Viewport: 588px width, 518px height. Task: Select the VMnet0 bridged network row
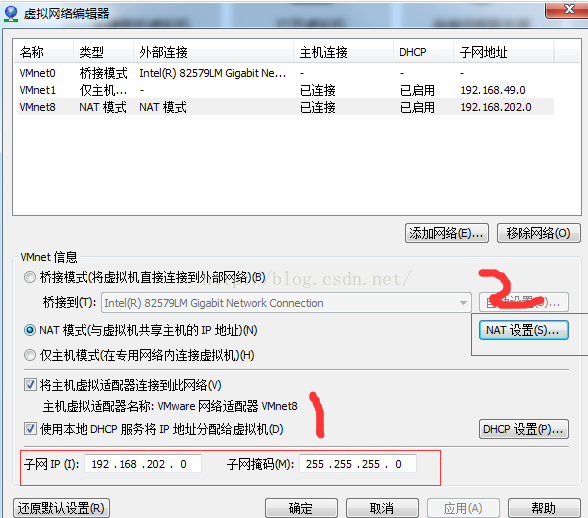(286, 73)
